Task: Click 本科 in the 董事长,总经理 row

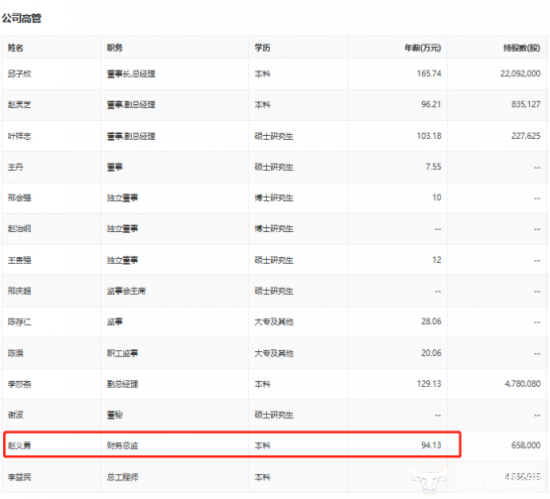Action: coord(262,74)
